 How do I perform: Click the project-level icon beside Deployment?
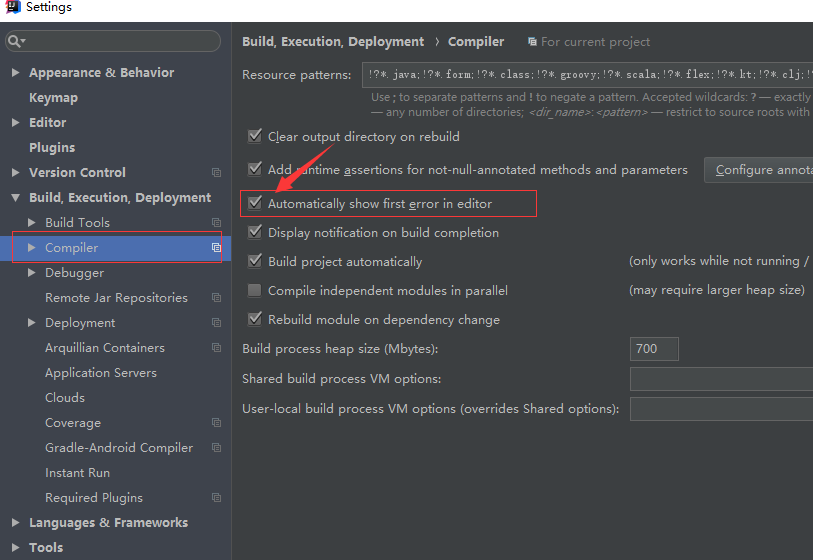[216, 323]
